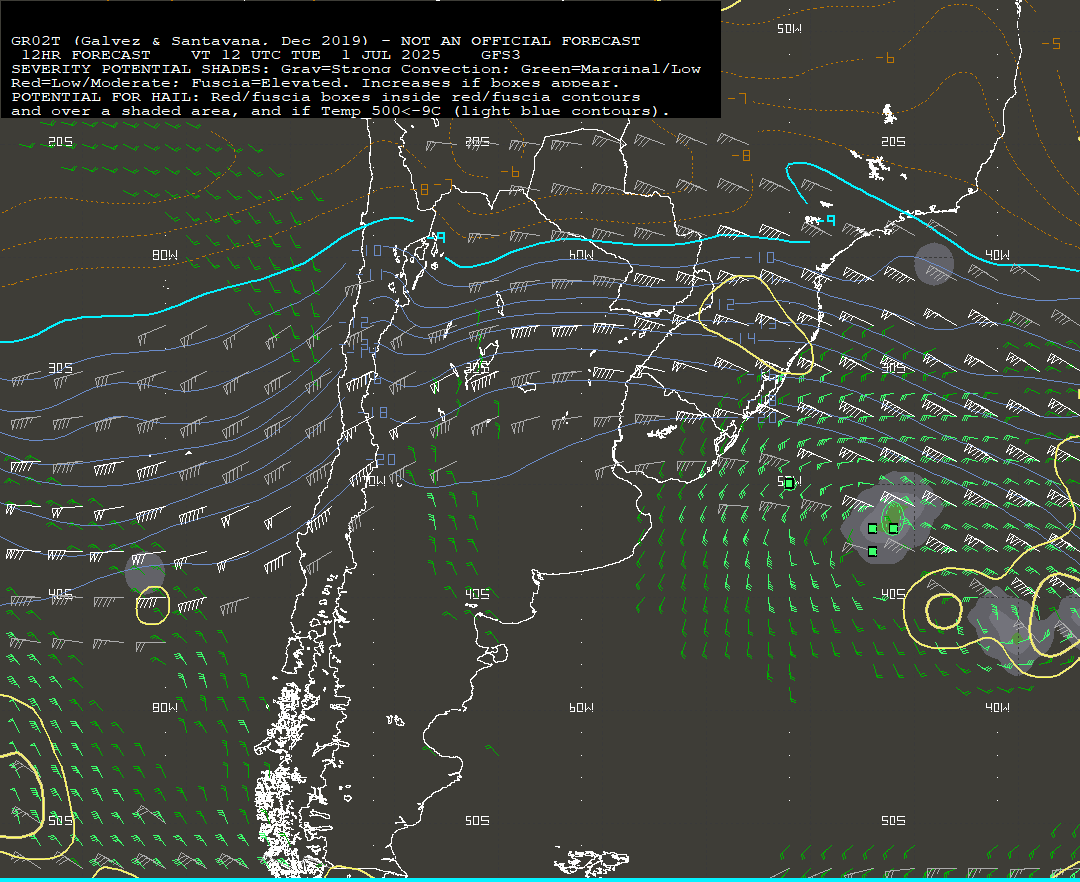Click the GR02T title line in header
The width and height of the screenshot is (1080, 882).
click(x=326, y=41)
